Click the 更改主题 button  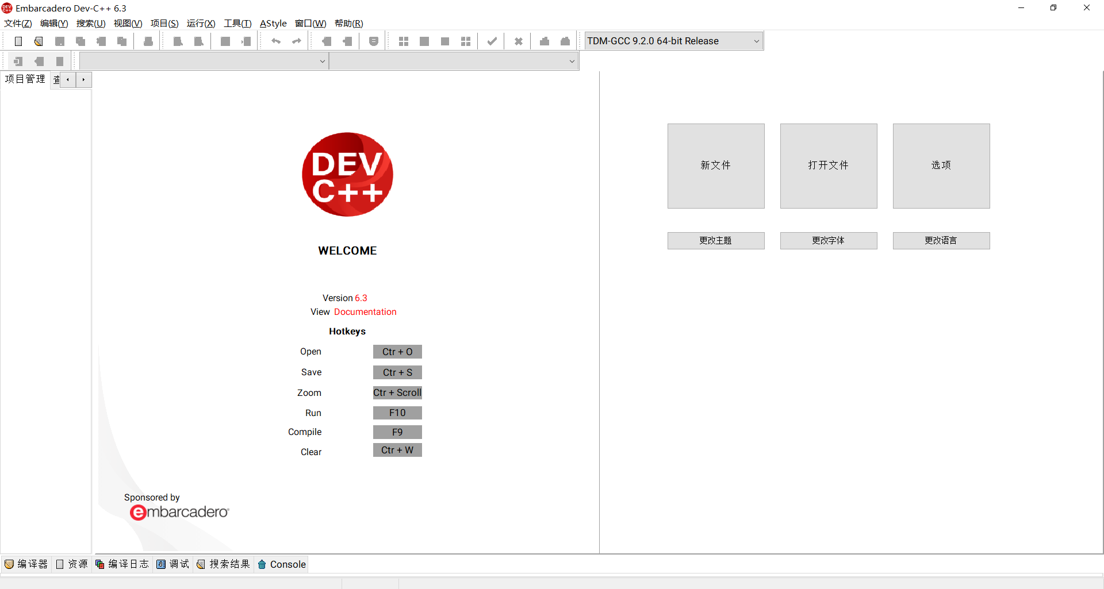(x=716, y=241)
